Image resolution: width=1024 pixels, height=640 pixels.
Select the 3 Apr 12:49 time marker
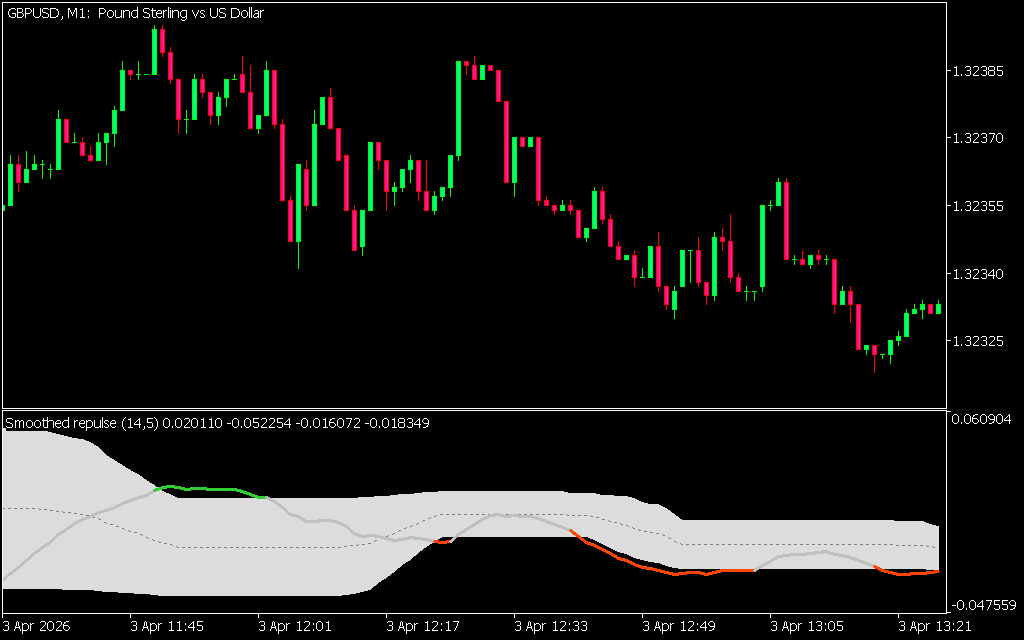[x=679, y=626]
